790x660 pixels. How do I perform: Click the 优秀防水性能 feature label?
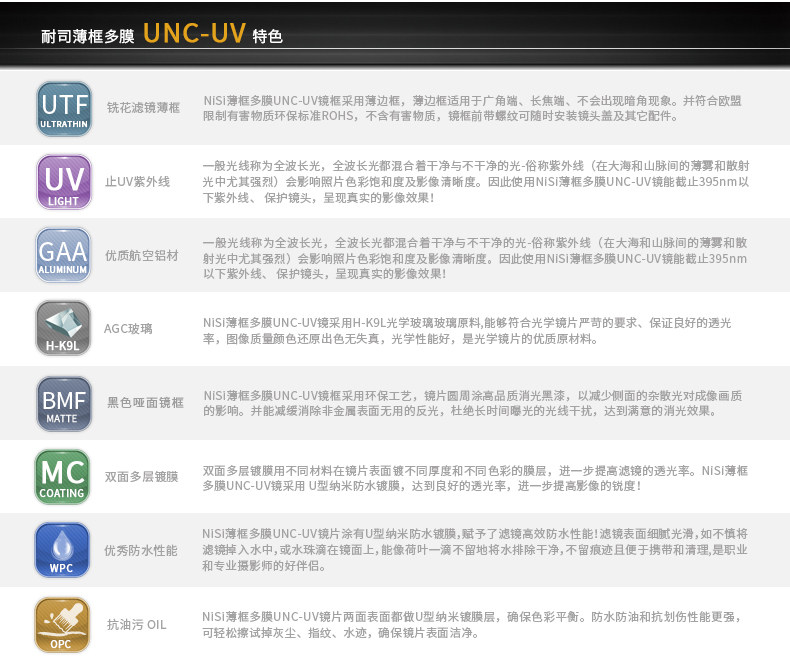pyautogui.click(x=141, y=551)
